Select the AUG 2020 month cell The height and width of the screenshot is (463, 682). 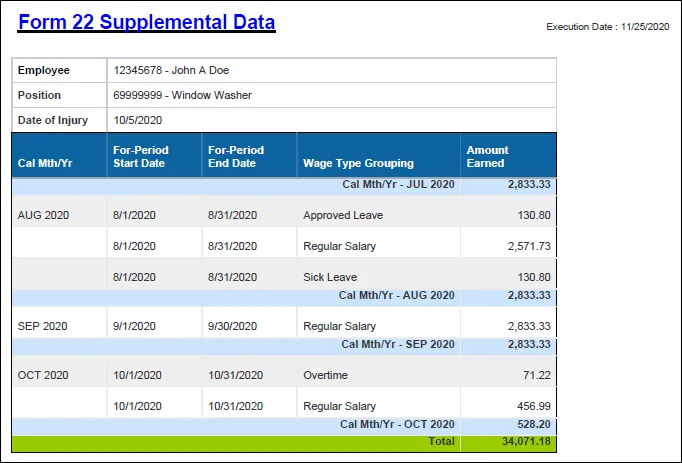(43, 215)
